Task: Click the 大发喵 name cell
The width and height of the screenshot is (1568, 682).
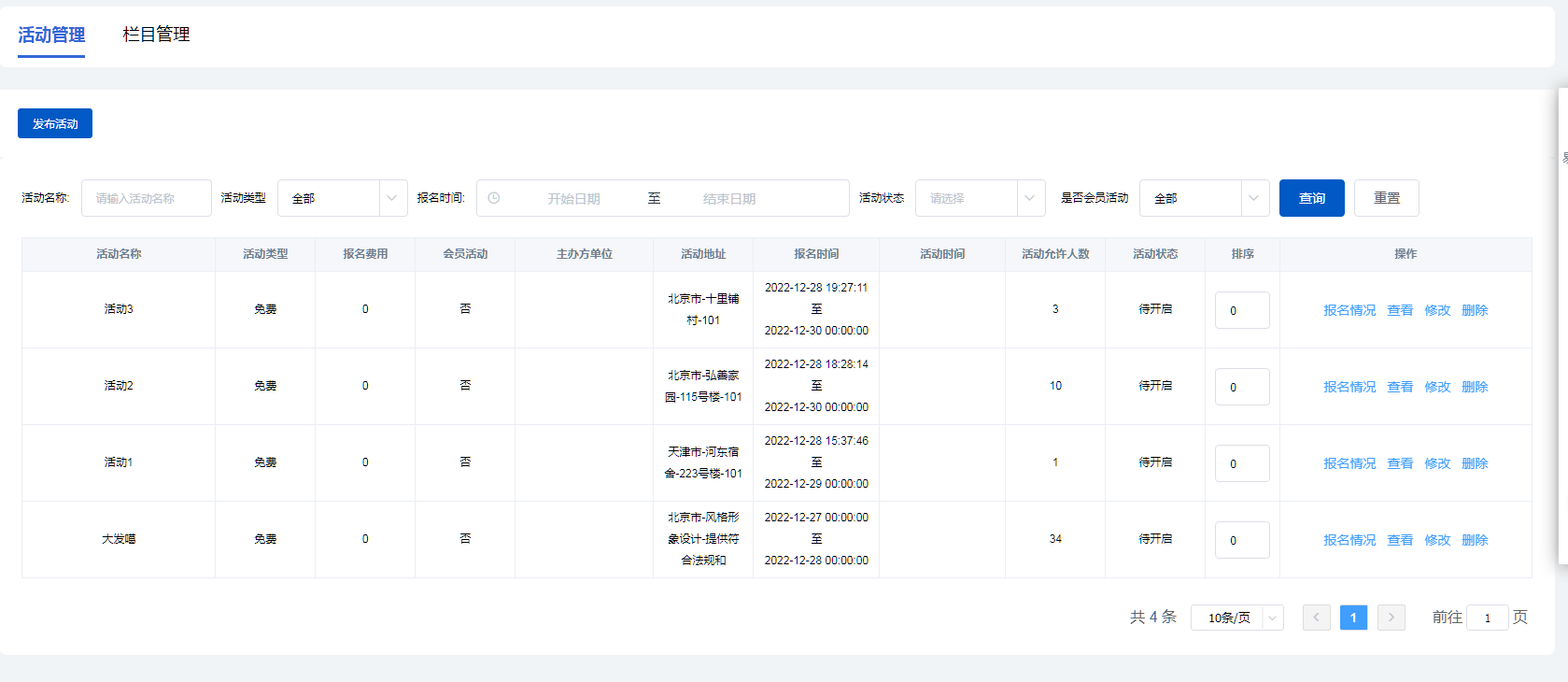Action: 119,539
